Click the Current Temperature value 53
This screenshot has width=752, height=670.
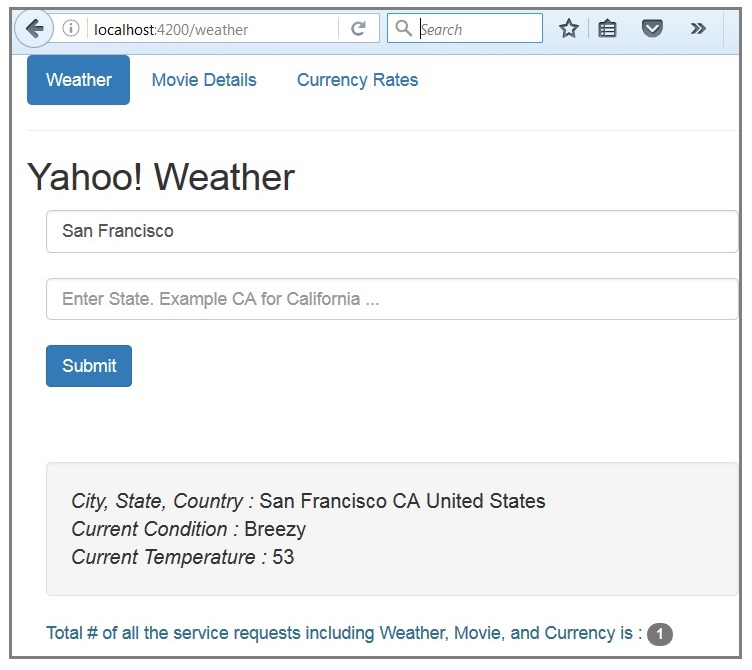283,557
